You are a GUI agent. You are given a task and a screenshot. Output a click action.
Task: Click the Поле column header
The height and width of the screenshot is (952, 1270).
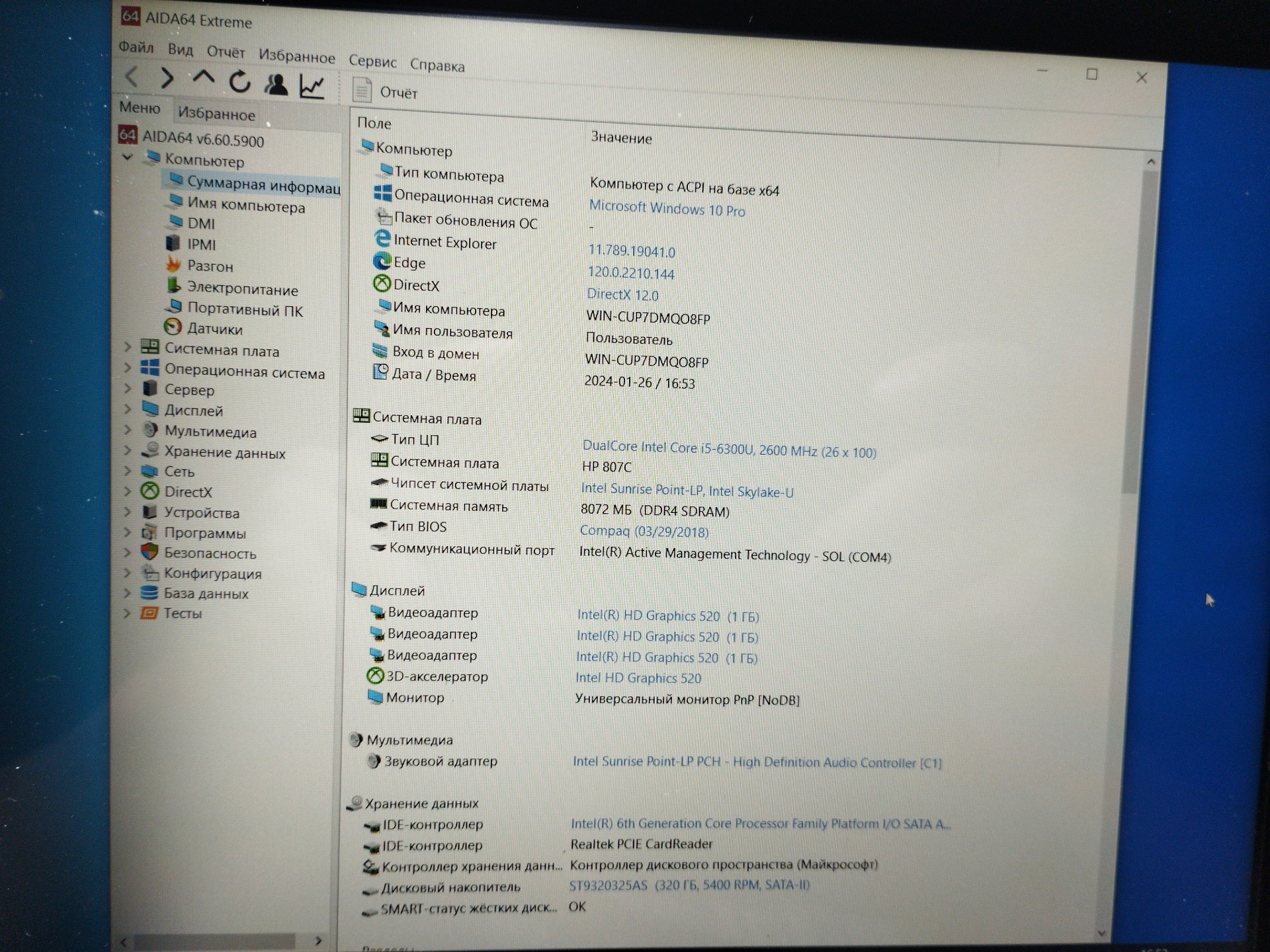[374, 123]
